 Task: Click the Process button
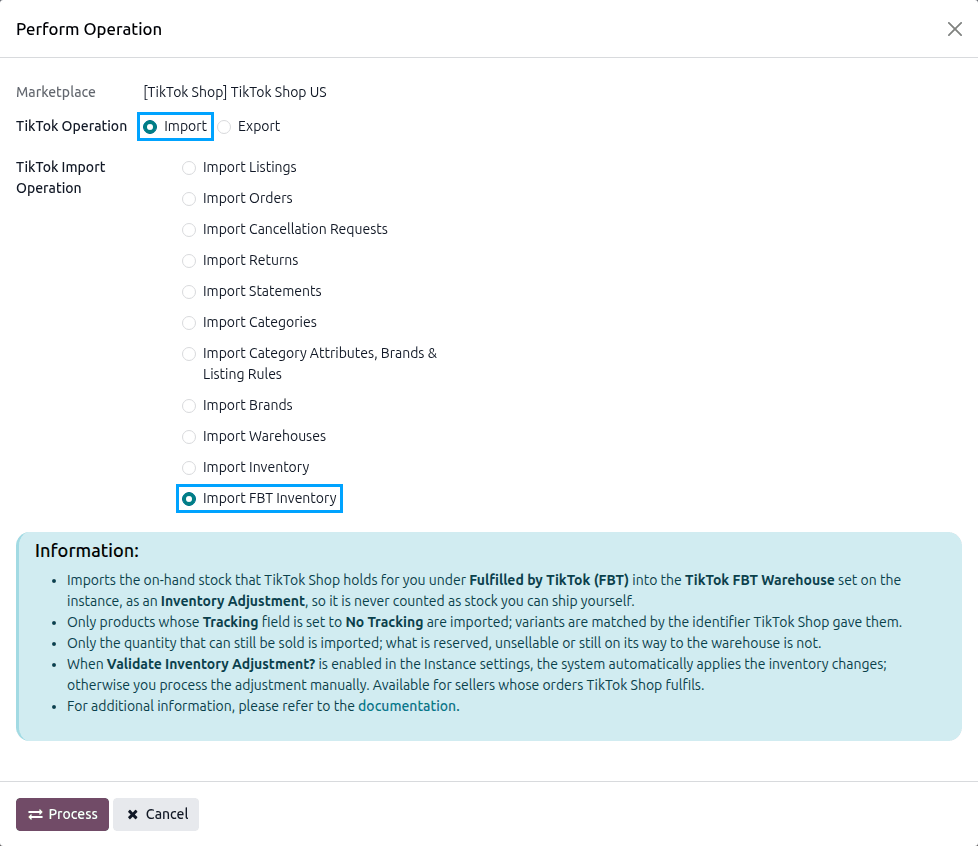(62, 814)
